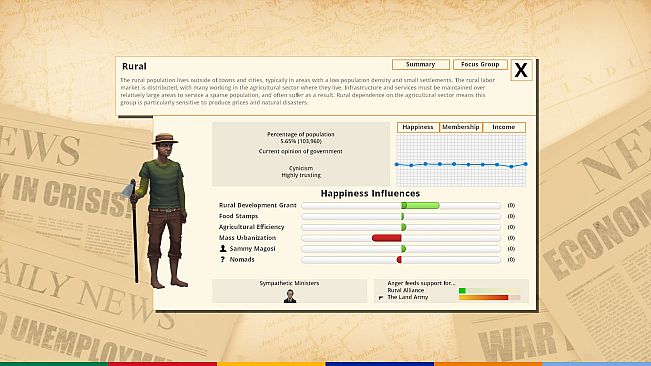The height and width of the screenshot is (366, 651).
Task: Open the Summary view
Action: click(x=421, y=64)
